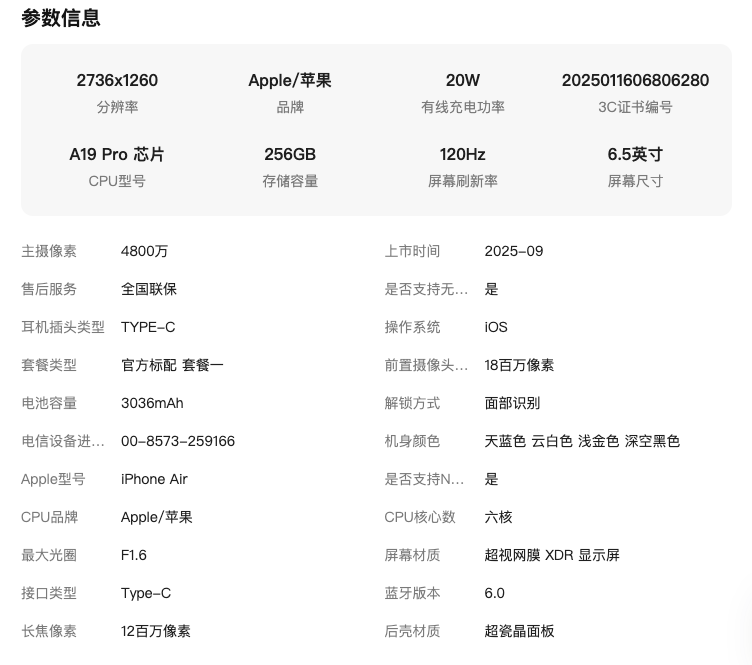Click the truncated 前置摄像头… label
The width and height of the screenshot is (752, 665).
click(x=426, y=365)
